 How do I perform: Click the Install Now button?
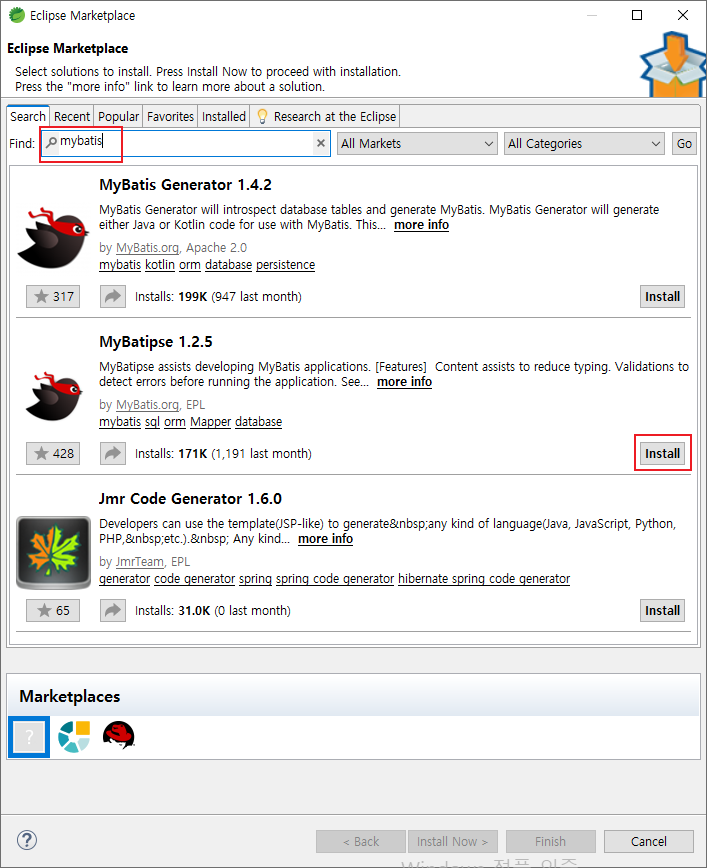(x=452, y=841)
